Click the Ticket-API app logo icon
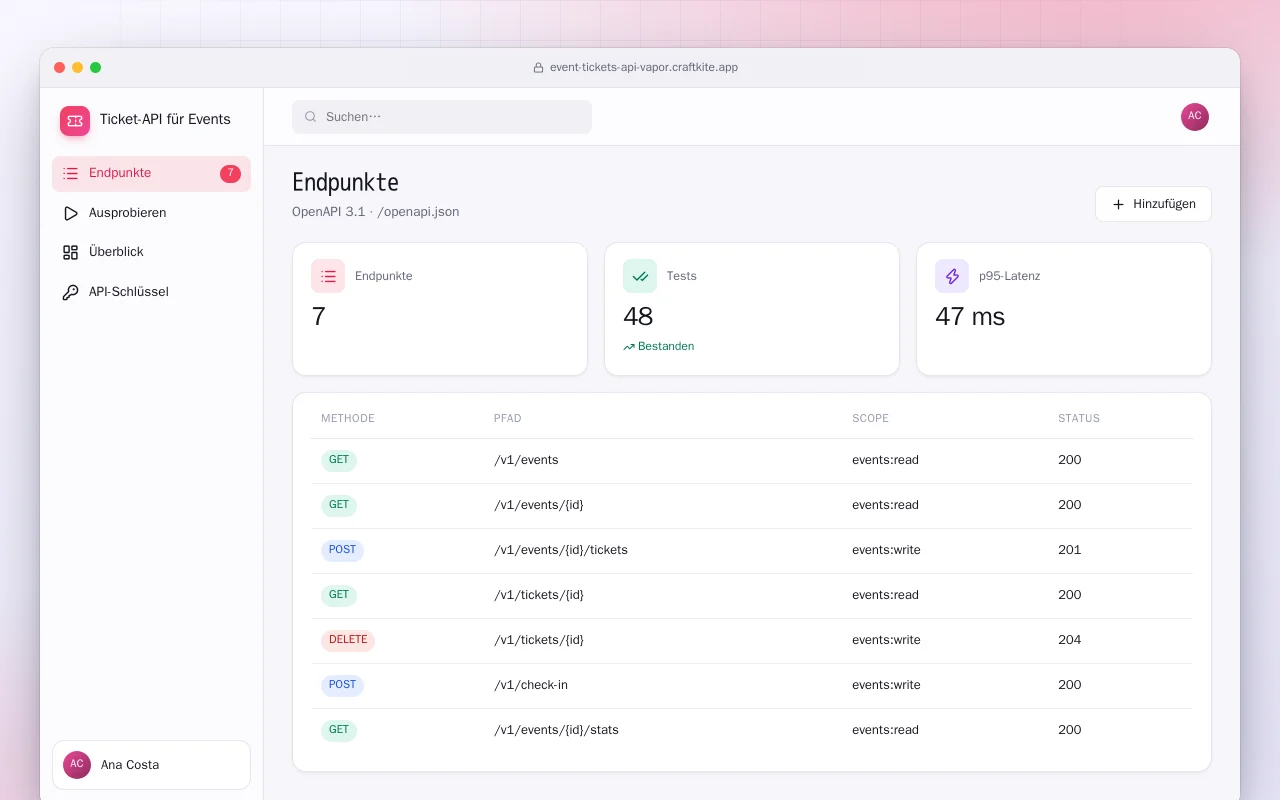Screen dimensions: 1280x800 [x=75, y=121]
